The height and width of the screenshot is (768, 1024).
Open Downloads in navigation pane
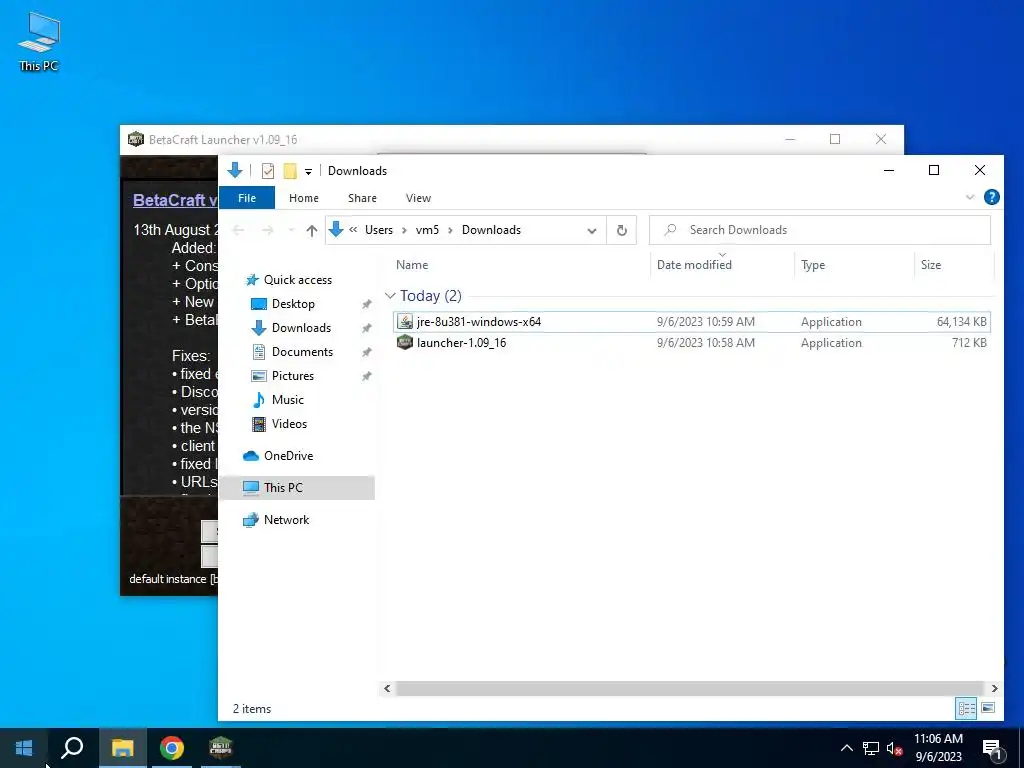click(x=301, y=328)
